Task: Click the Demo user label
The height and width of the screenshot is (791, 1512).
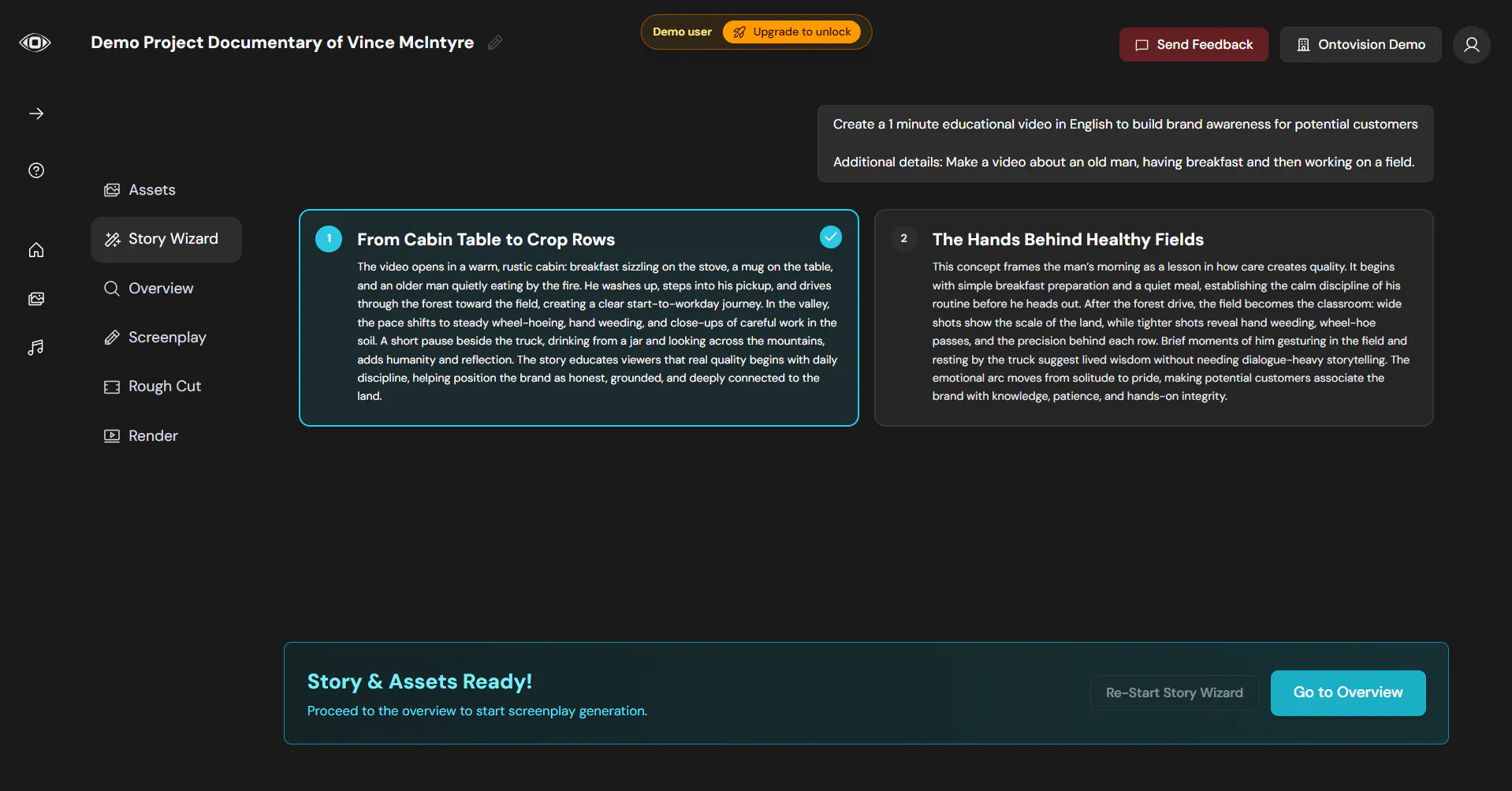Action: coord(682,32)
